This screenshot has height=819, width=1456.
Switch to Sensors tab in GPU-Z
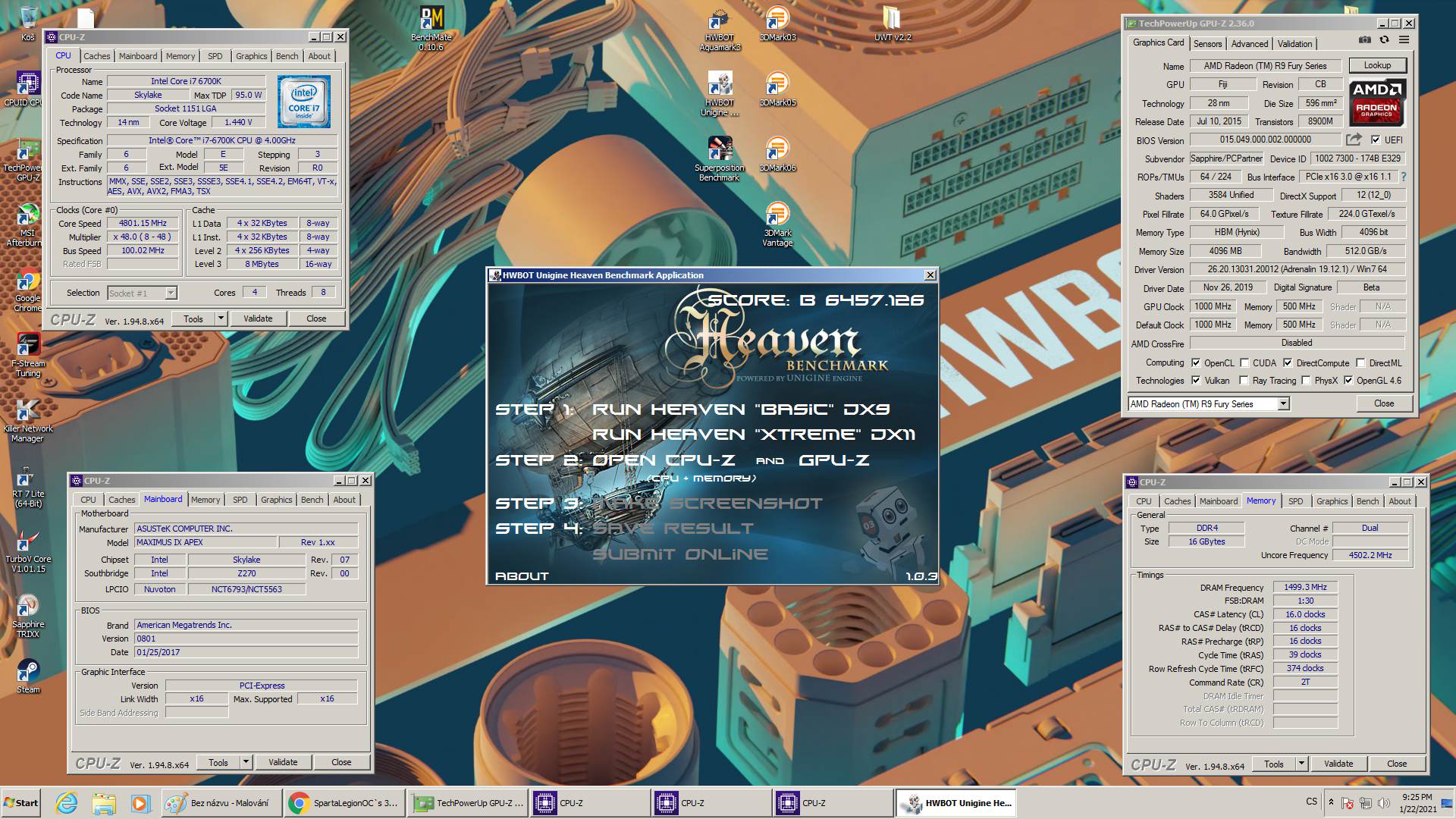1207,44
